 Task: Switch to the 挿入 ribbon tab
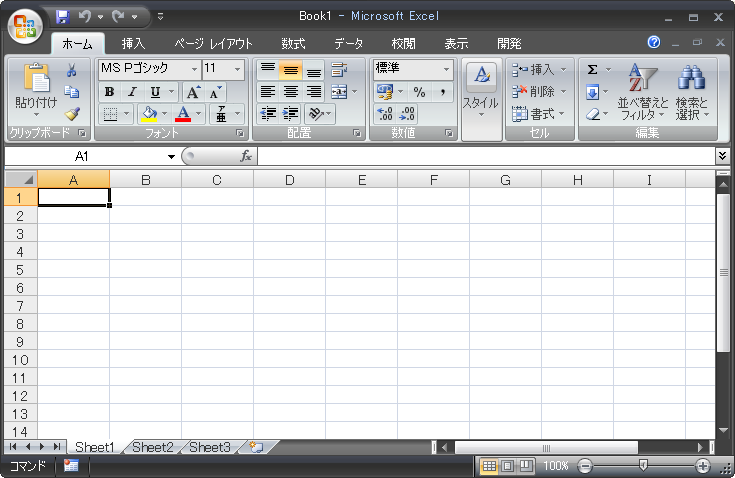(133, 44)
